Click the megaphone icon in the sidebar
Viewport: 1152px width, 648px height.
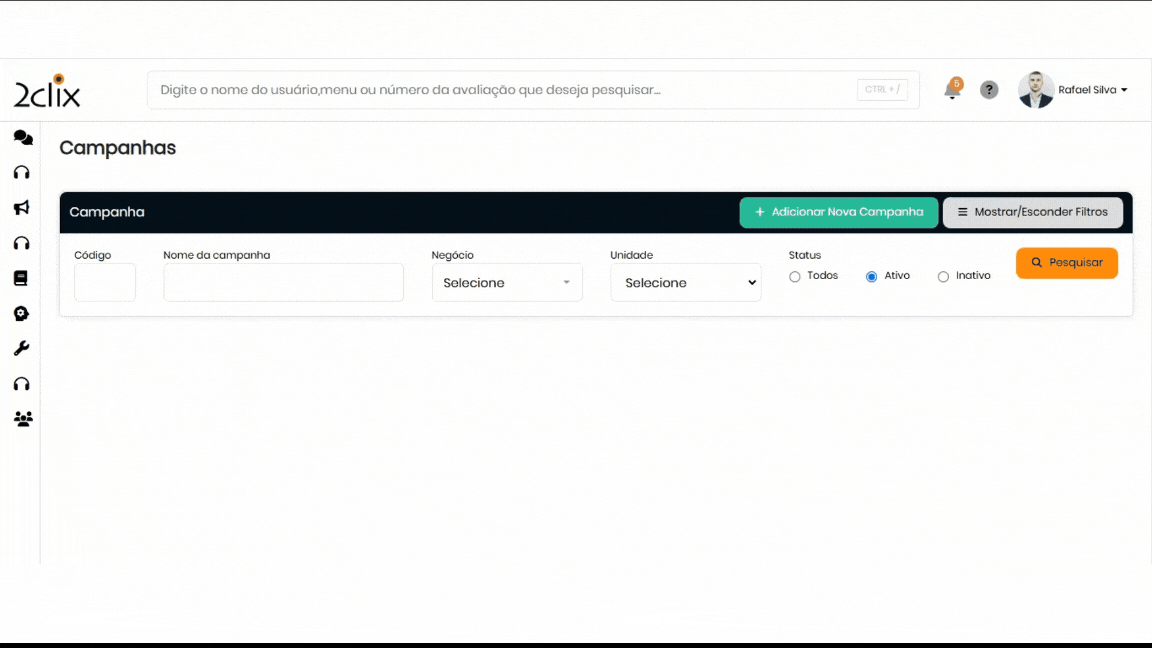coord(22,208)
